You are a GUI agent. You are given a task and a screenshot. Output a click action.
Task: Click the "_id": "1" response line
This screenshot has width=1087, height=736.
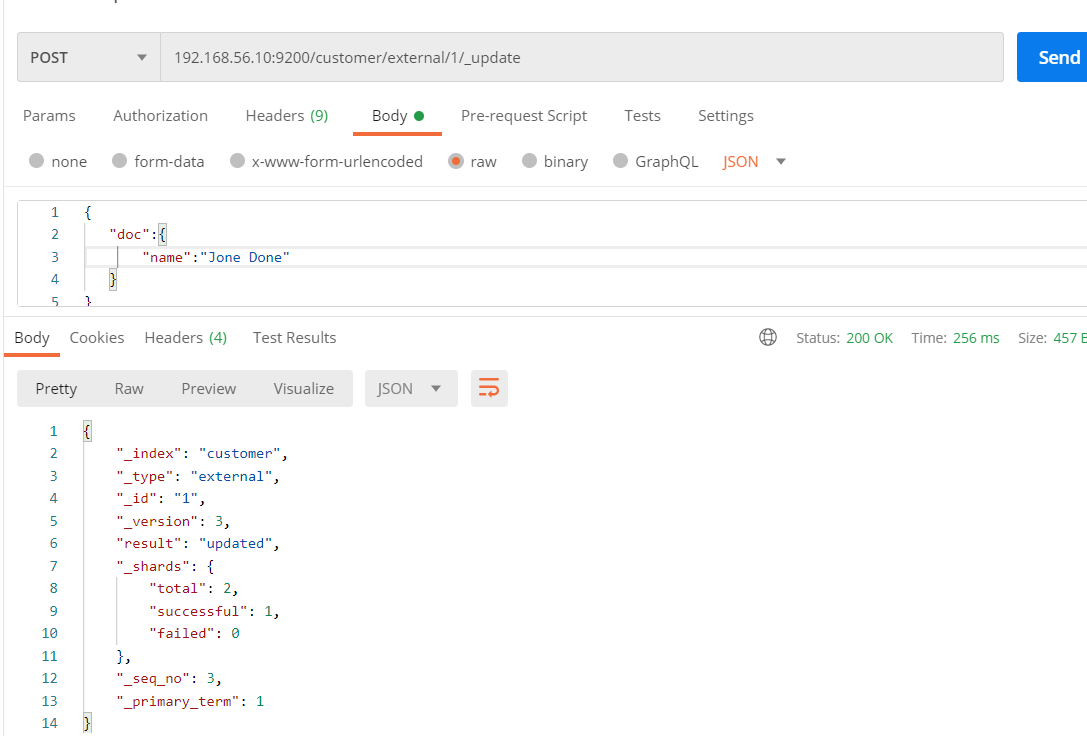tap(161, 498)
